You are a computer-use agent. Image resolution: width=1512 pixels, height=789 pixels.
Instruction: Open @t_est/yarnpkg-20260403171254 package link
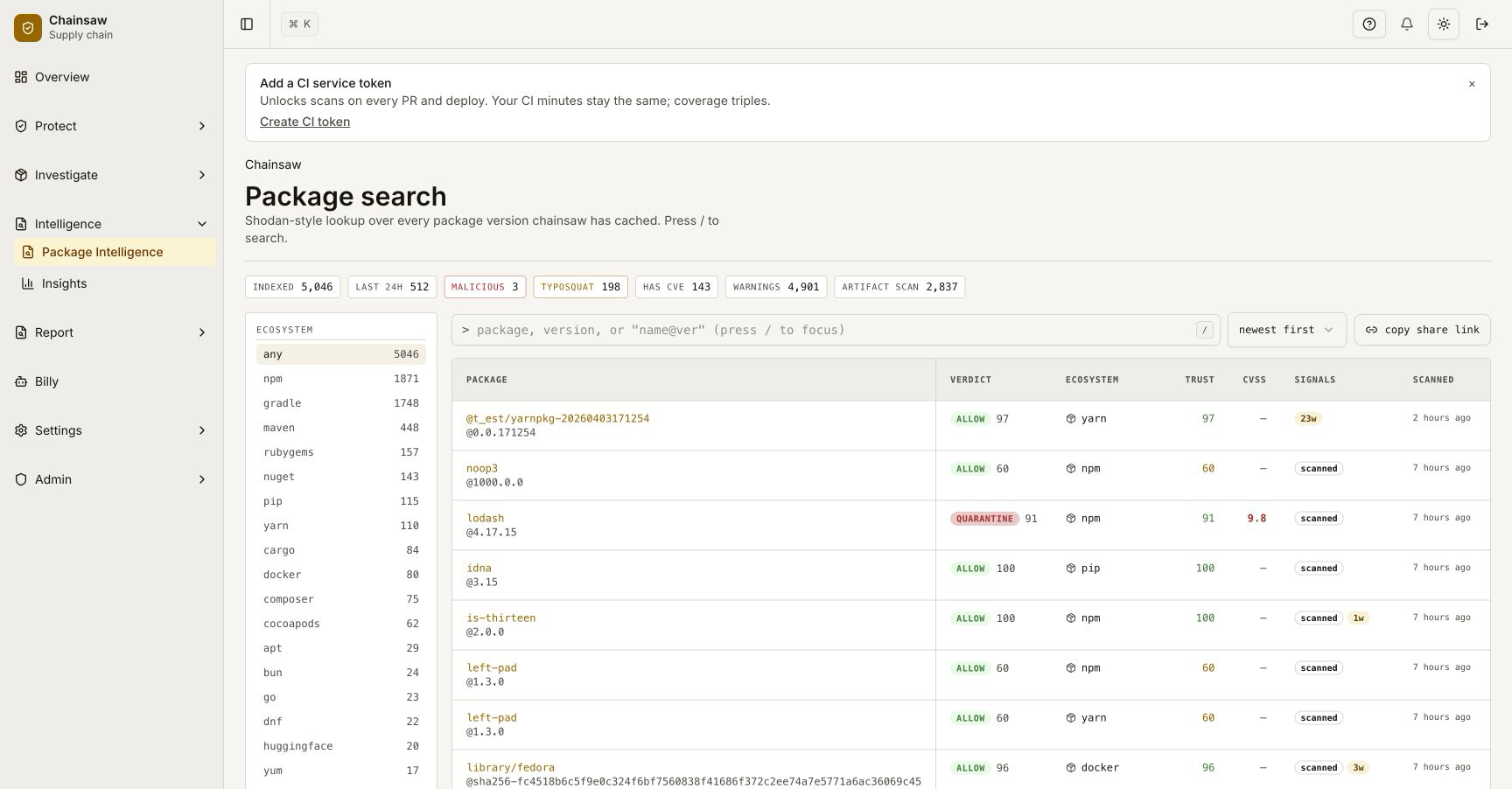click(557, 418)
